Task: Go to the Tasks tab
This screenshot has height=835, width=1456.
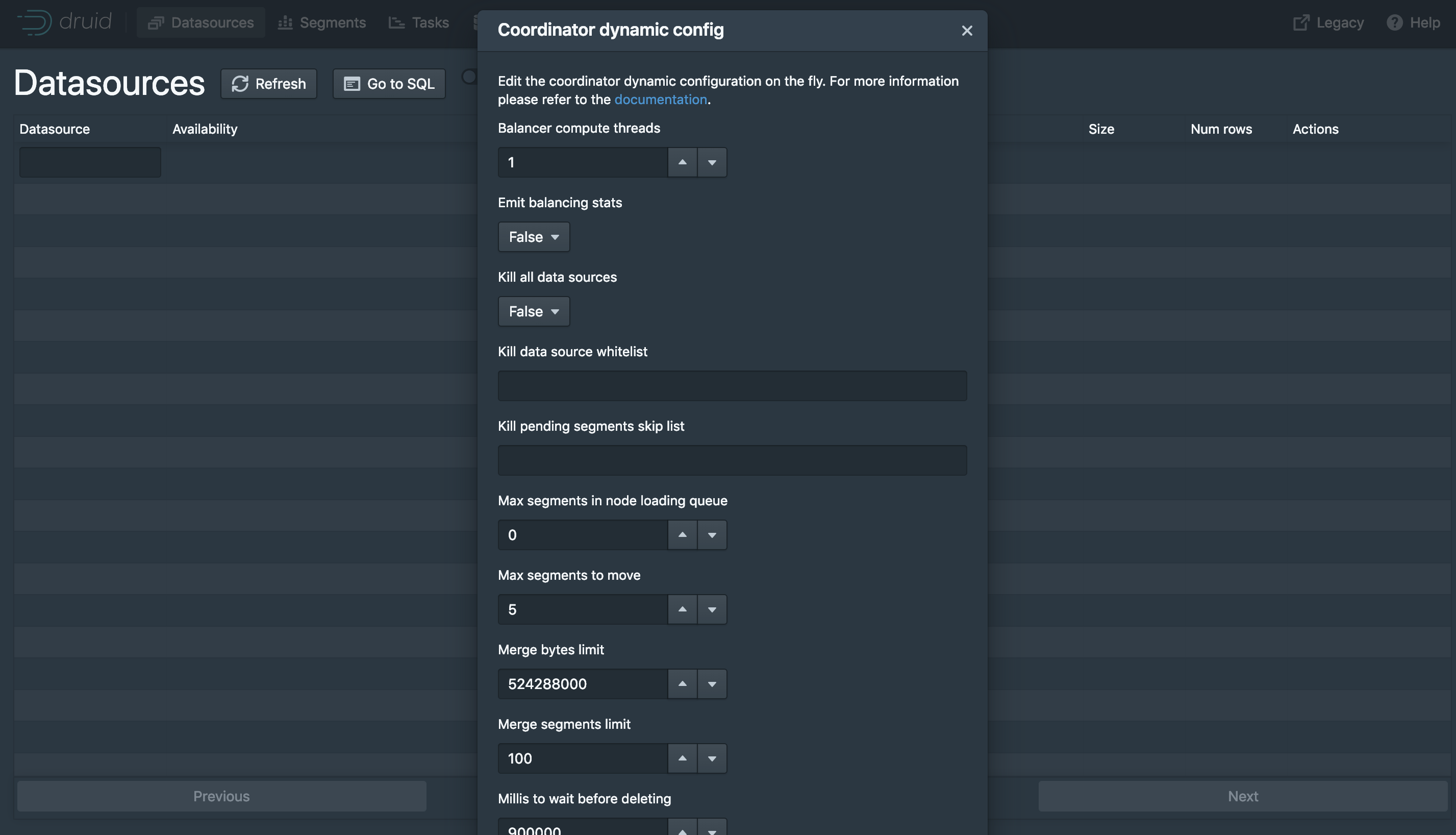Action: pyautogui.click(x=419, y=22)
